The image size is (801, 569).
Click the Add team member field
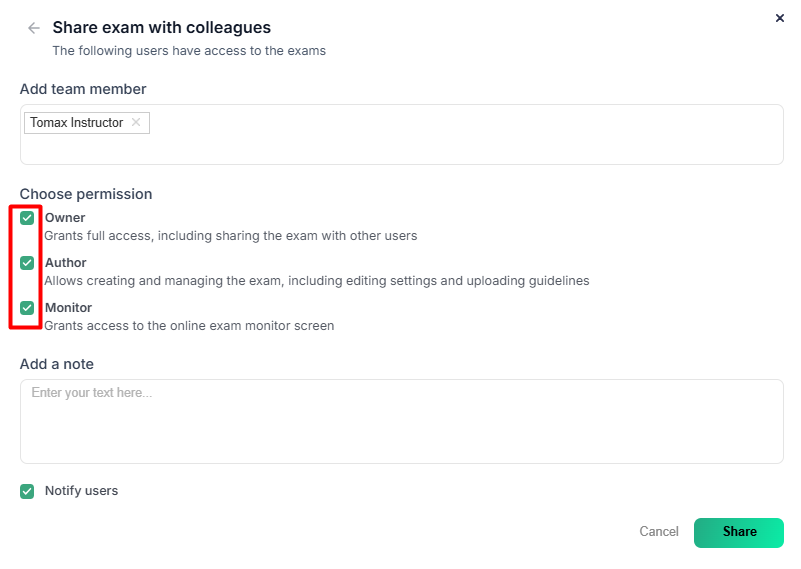pyautogui.click(x=402, y=134)
